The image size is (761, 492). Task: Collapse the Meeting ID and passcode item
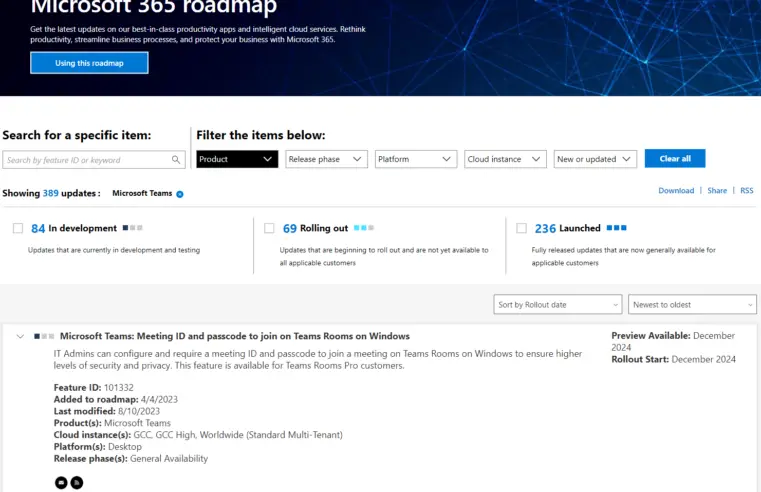pyautogui.click(x=20, y=337)
